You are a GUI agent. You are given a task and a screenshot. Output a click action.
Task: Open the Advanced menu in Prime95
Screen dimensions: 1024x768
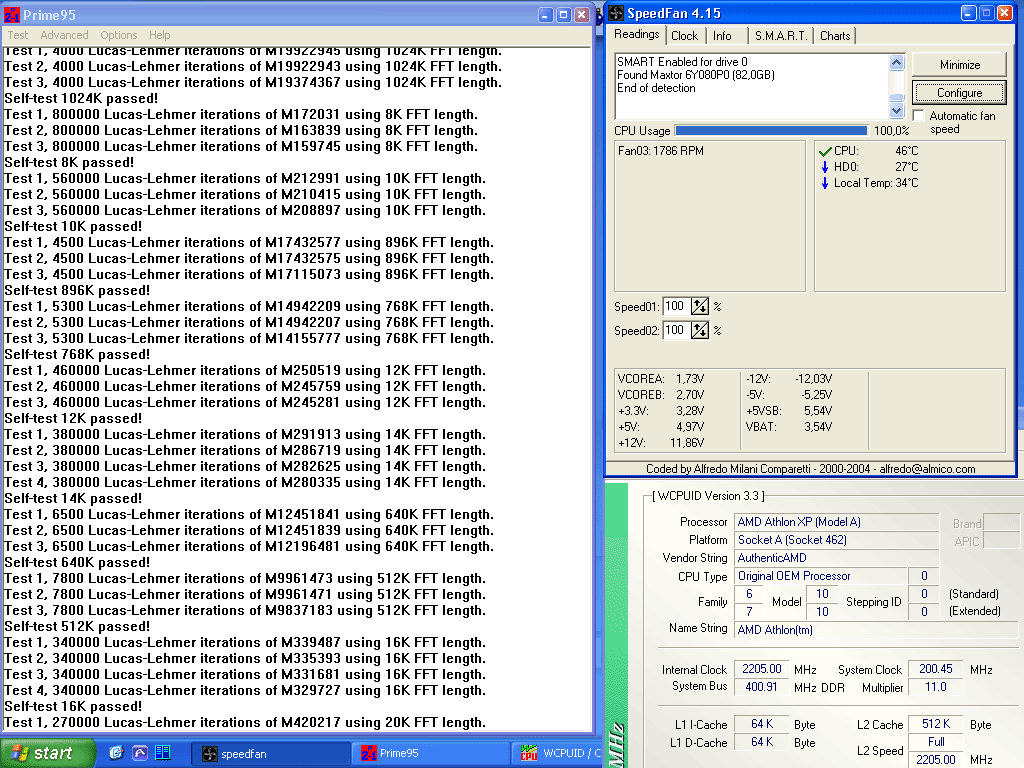(x=64, y=35)
